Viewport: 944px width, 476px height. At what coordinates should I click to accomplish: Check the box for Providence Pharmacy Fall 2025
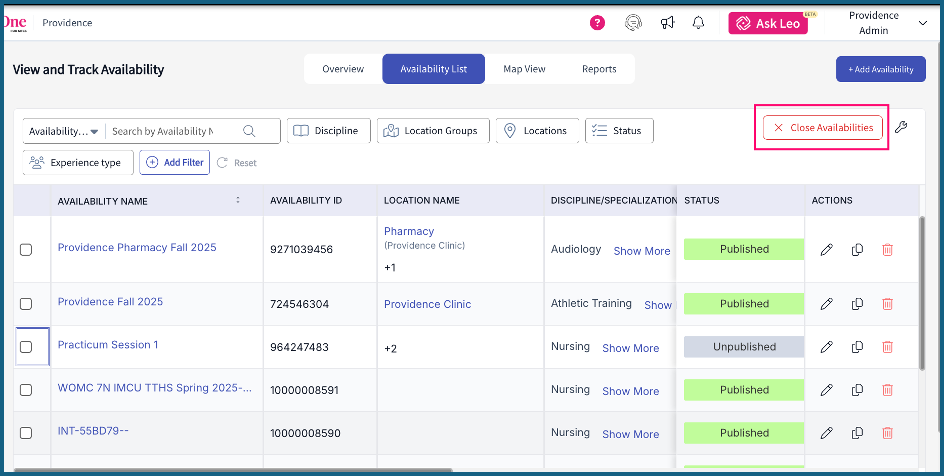pyautogui.click(x=26, y=250)
